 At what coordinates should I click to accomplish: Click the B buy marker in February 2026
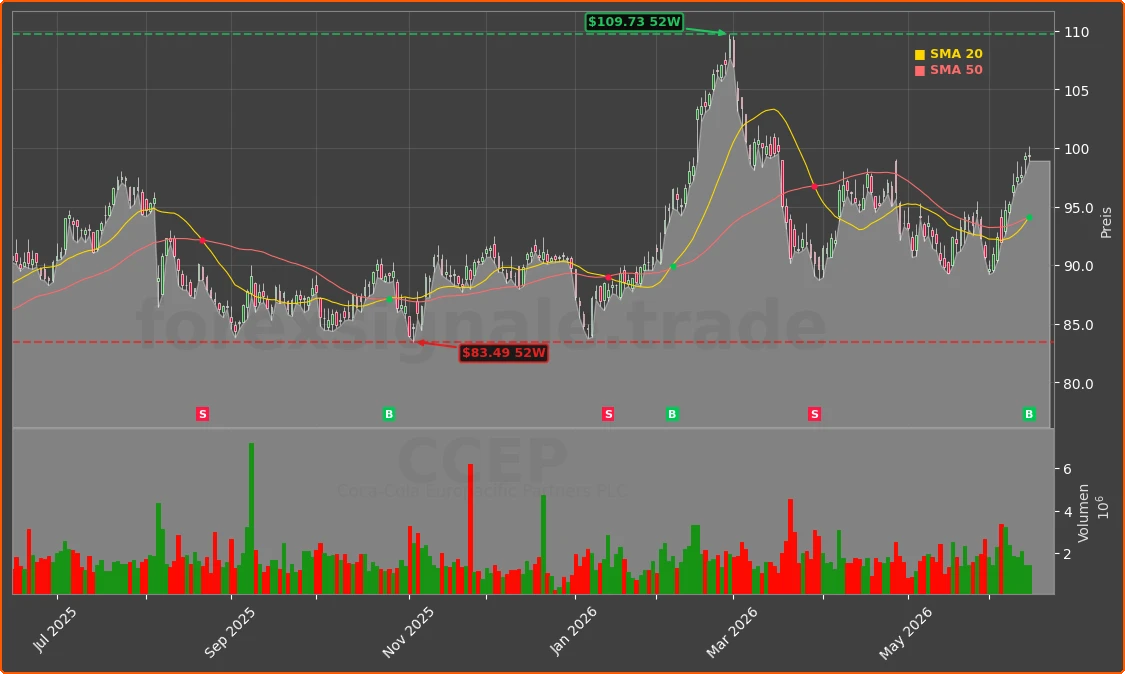[x=672, y=413]
